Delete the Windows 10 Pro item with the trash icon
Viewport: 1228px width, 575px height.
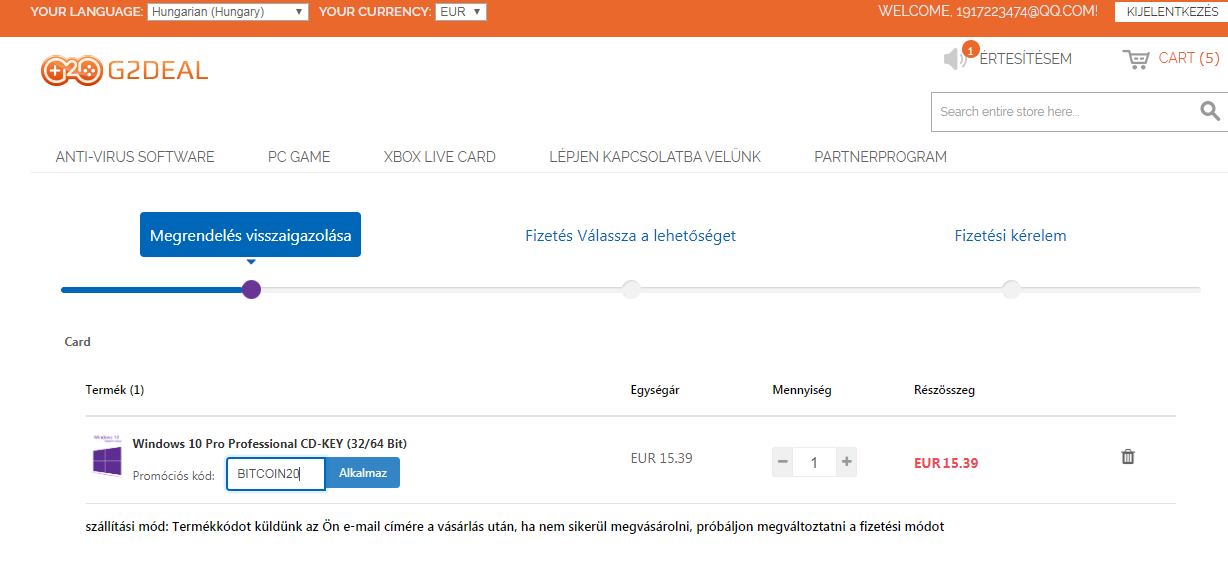pyautogui.click(x=1128, y=457)
